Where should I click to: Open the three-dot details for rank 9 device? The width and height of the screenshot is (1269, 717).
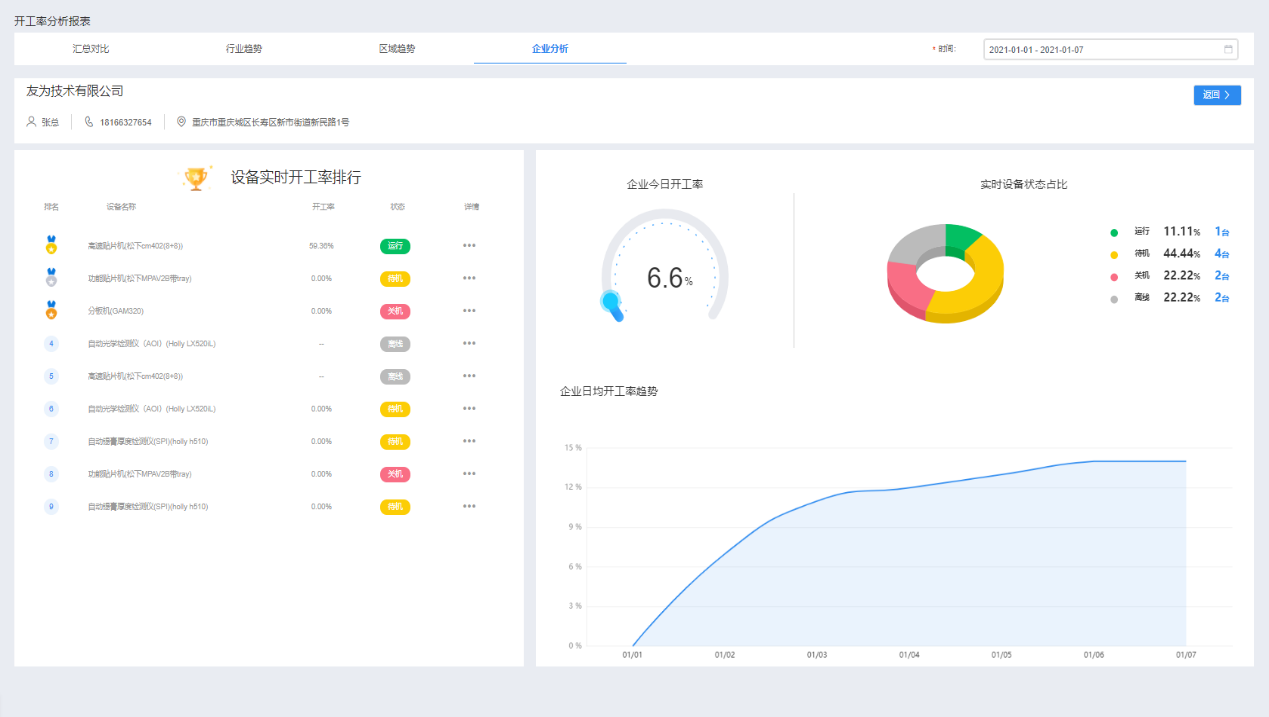469,506
